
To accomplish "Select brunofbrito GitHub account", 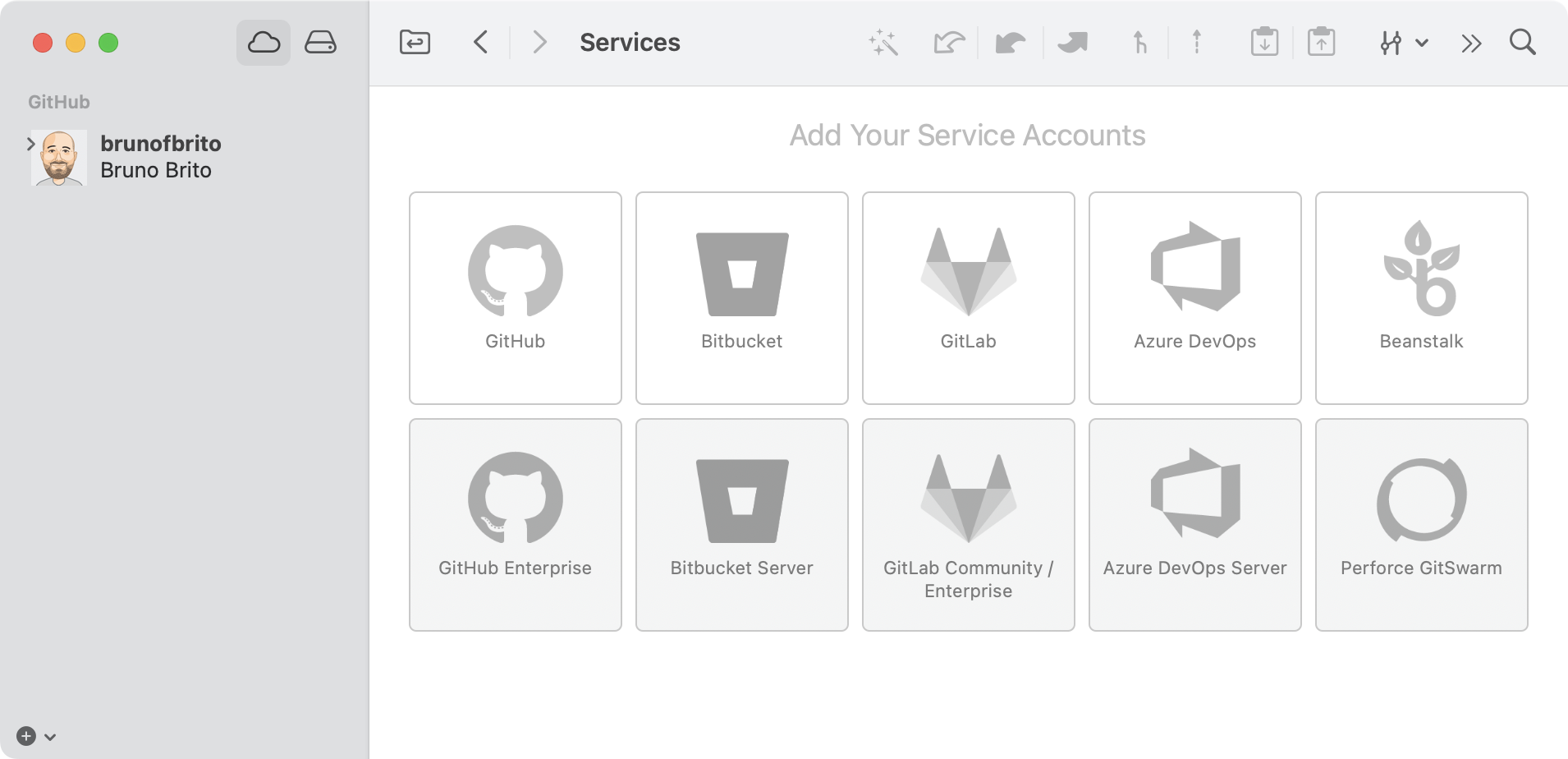I will [160, 157].
